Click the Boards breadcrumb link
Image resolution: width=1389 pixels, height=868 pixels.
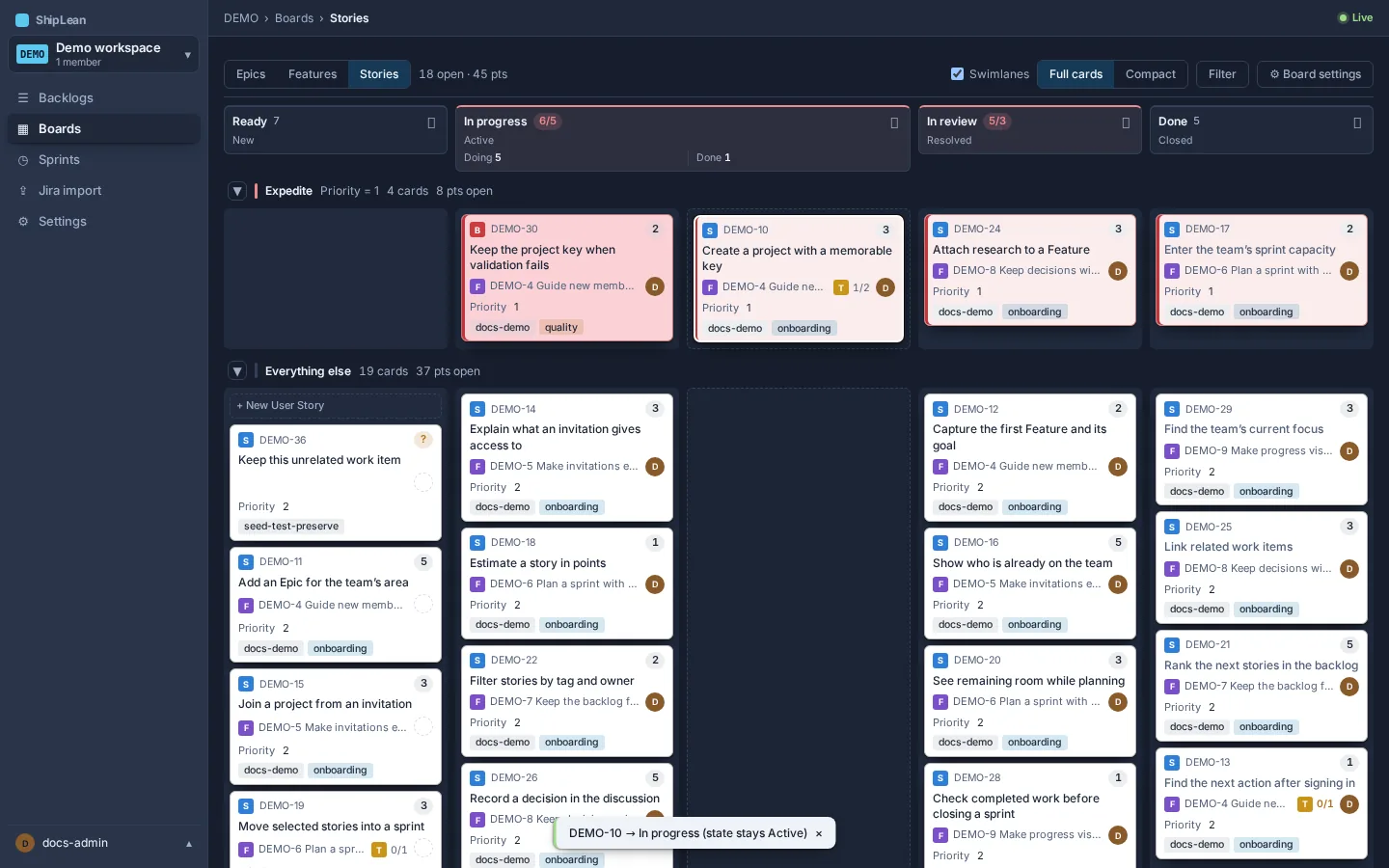click(294, 18)
